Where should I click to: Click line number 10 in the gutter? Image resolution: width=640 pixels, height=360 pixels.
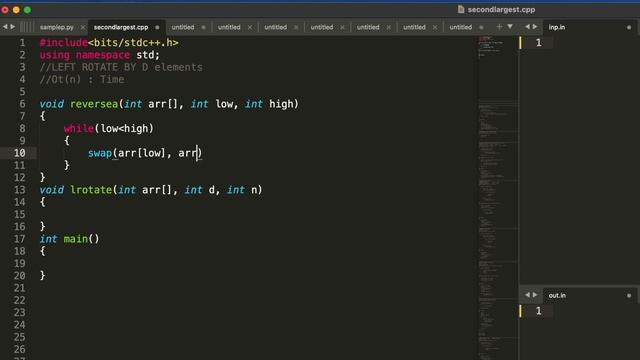(20, 153)
